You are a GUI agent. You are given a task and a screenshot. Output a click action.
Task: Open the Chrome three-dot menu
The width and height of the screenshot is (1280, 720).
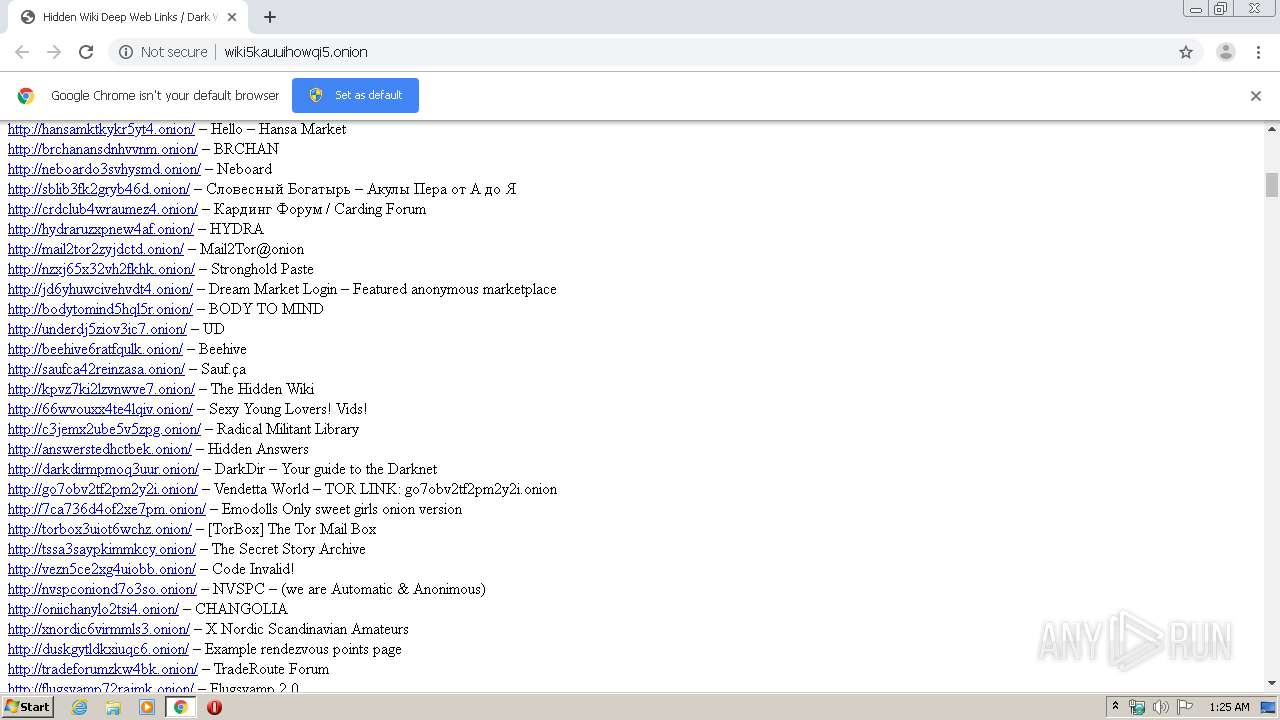[x=1259, y=52]
